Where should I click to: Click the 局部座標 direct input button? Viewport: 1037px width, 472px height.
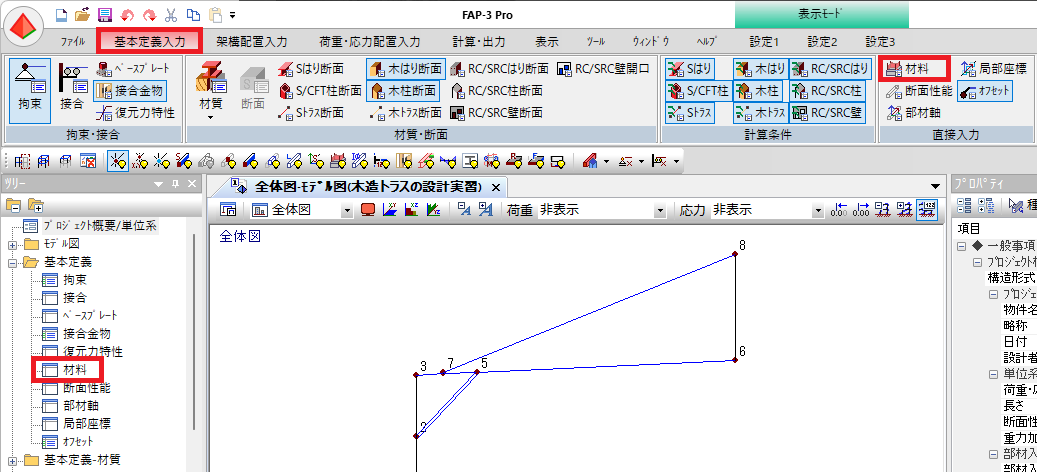[x=993, y=68]
